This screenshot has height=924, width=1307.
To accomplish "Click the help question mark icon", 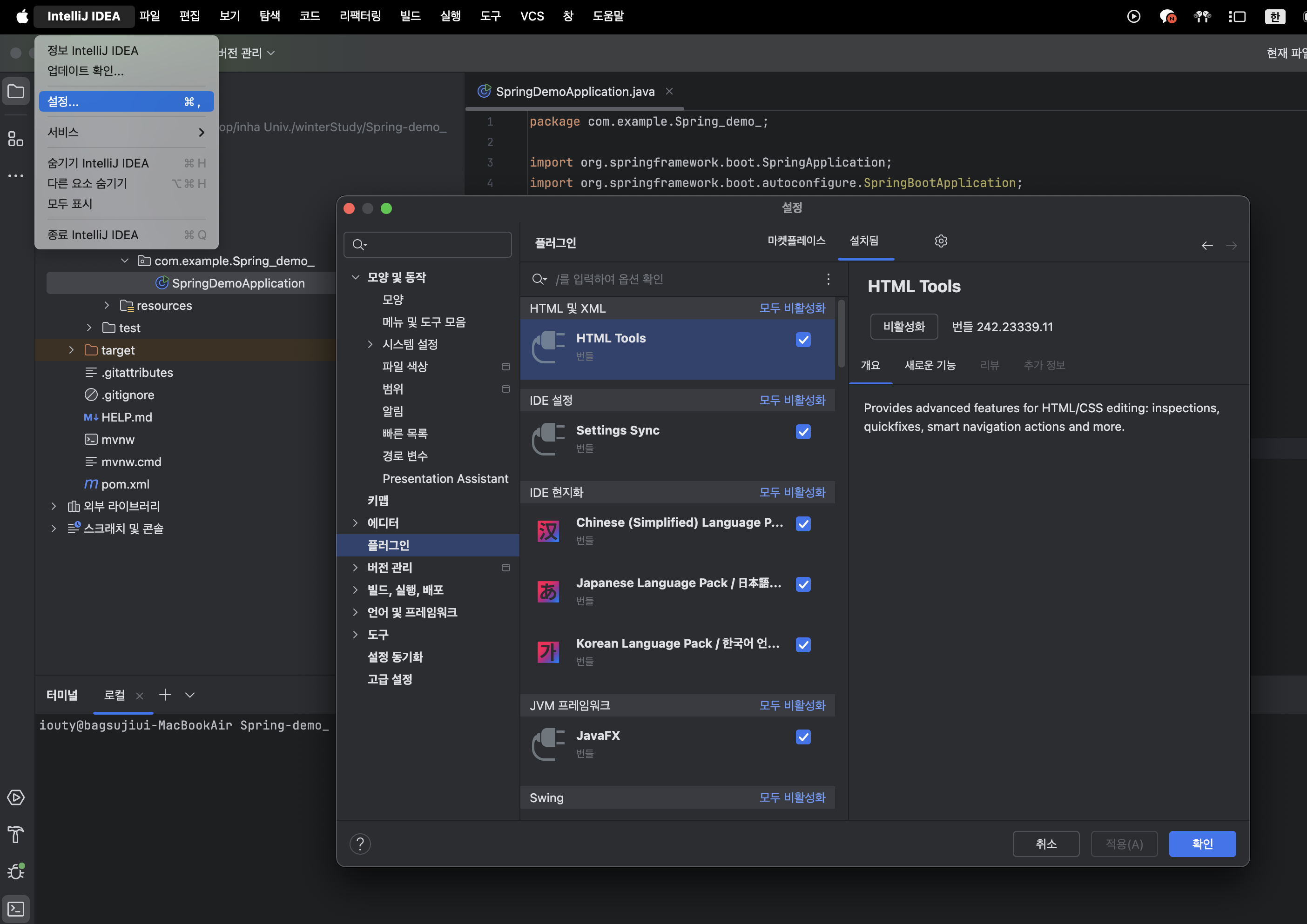I will coord(360,844).
